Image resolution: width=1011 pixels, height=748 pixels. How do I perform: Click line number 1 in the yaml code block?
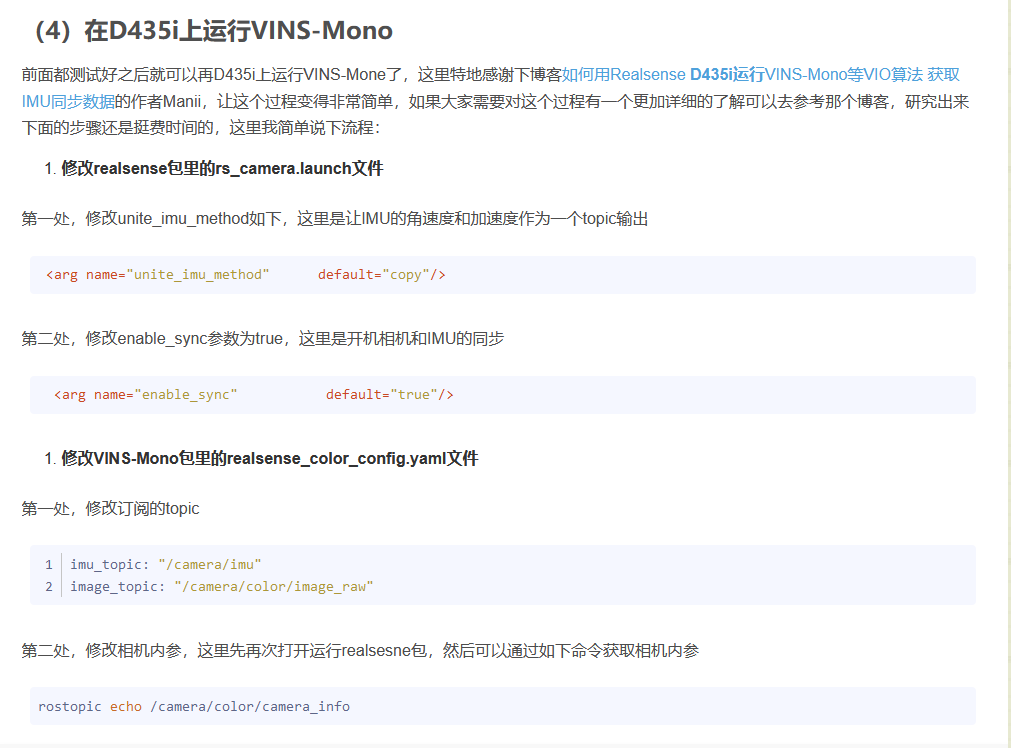tap(48, 564)
